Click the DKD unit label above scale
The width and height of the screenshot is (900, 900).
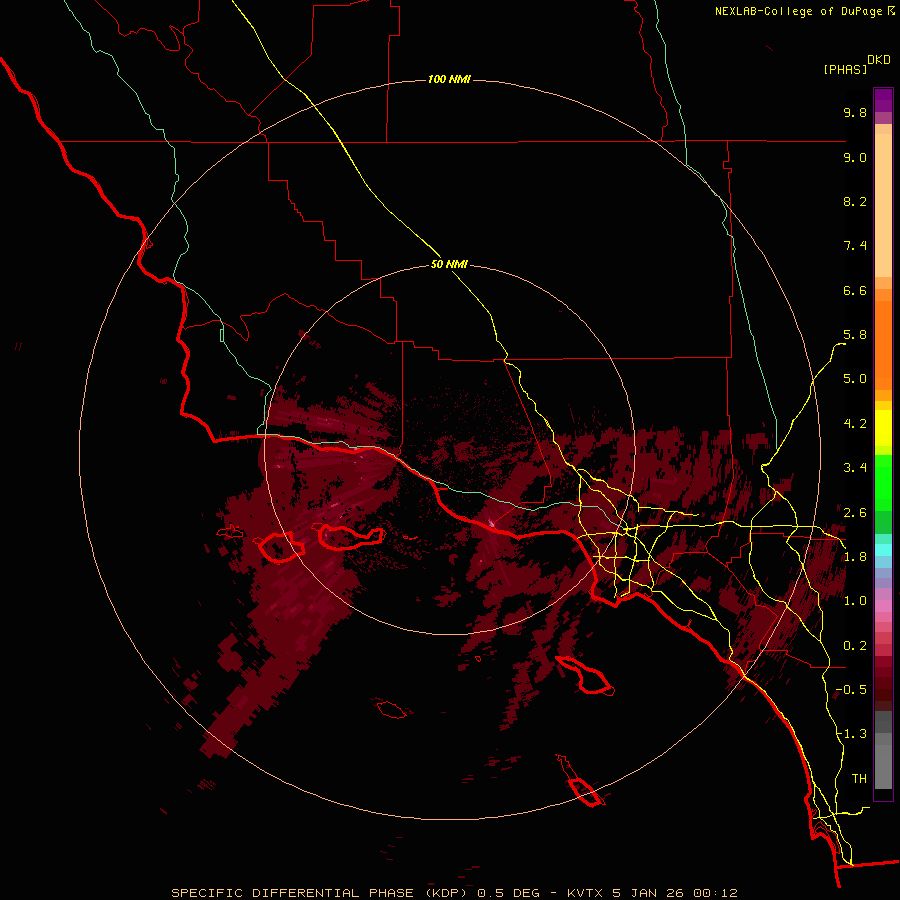coord(879,60)
